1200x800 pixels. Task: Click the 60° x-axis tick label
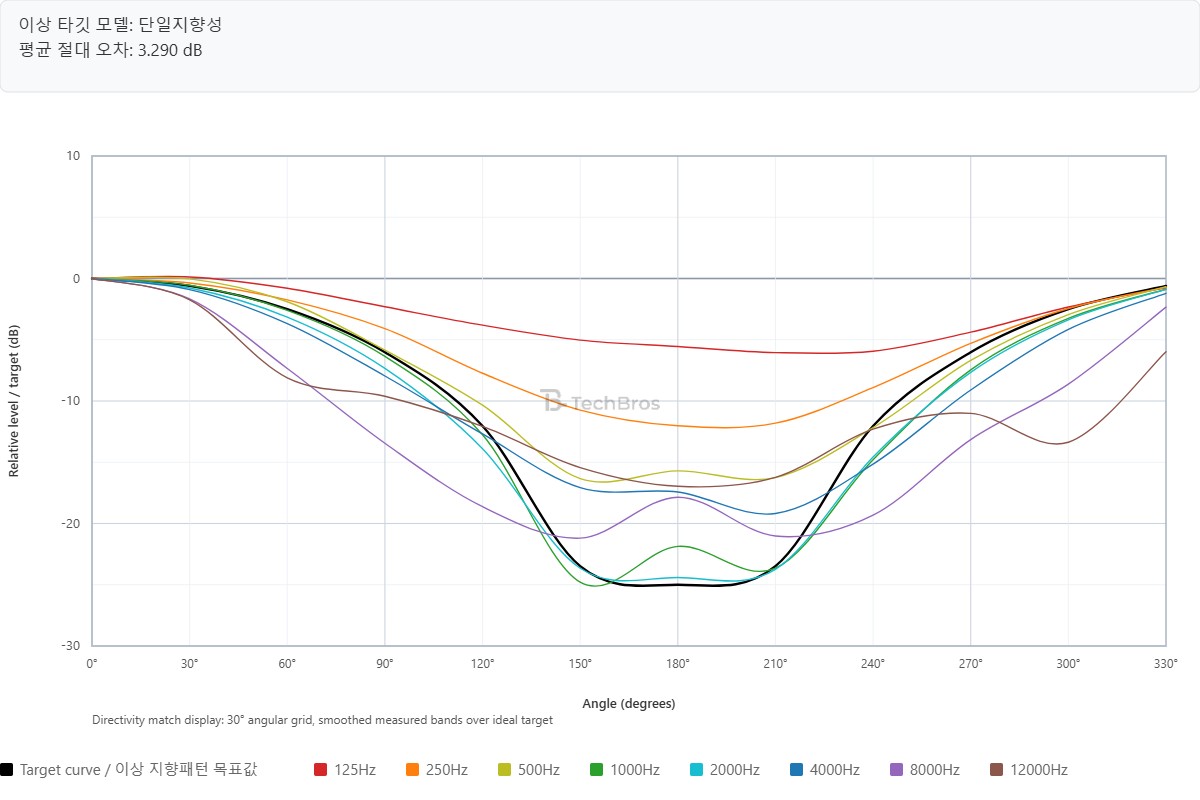pyautogui.click(x=287, y=664)
